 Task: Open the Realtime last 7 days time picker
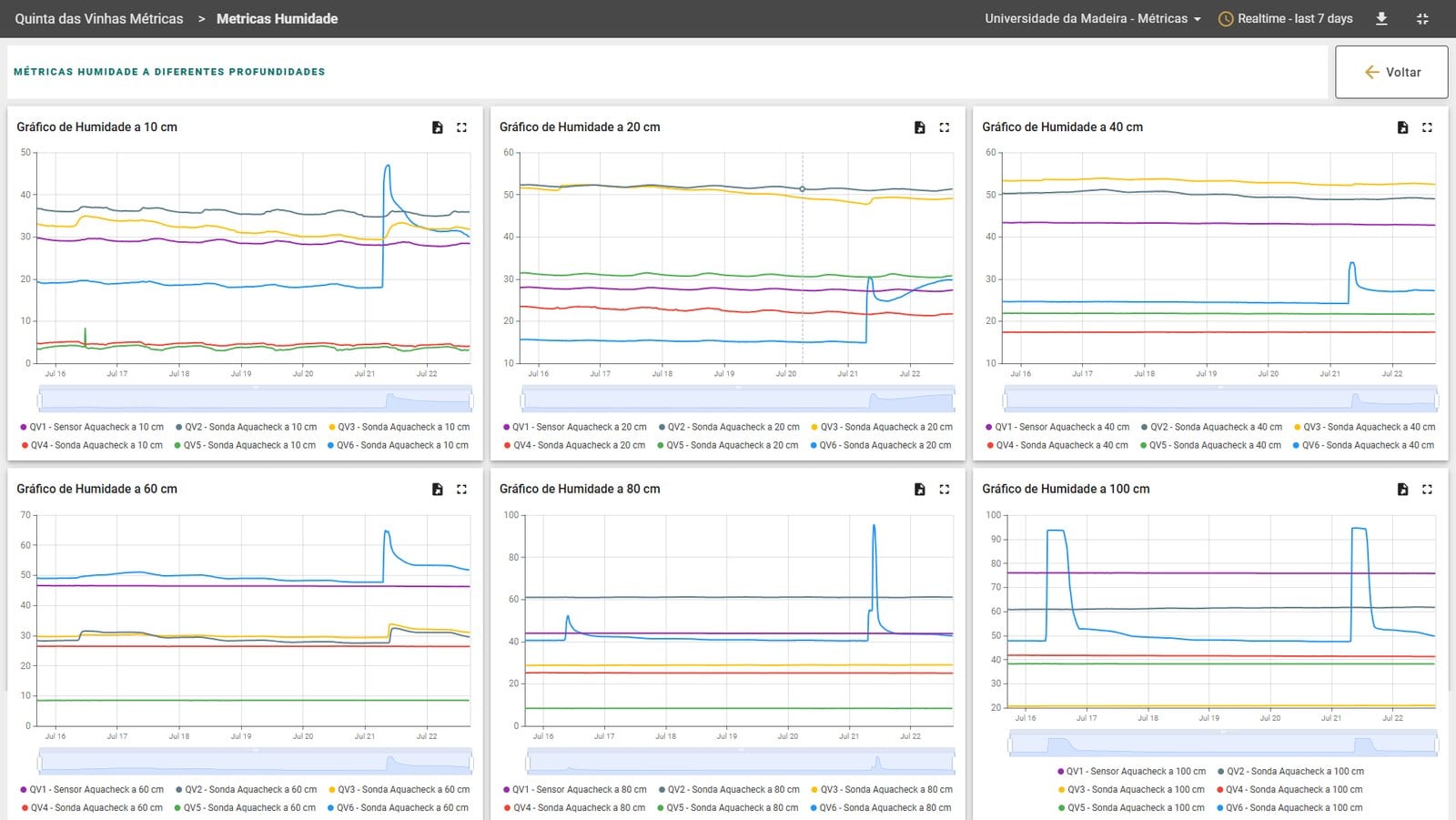(1285, 18)
